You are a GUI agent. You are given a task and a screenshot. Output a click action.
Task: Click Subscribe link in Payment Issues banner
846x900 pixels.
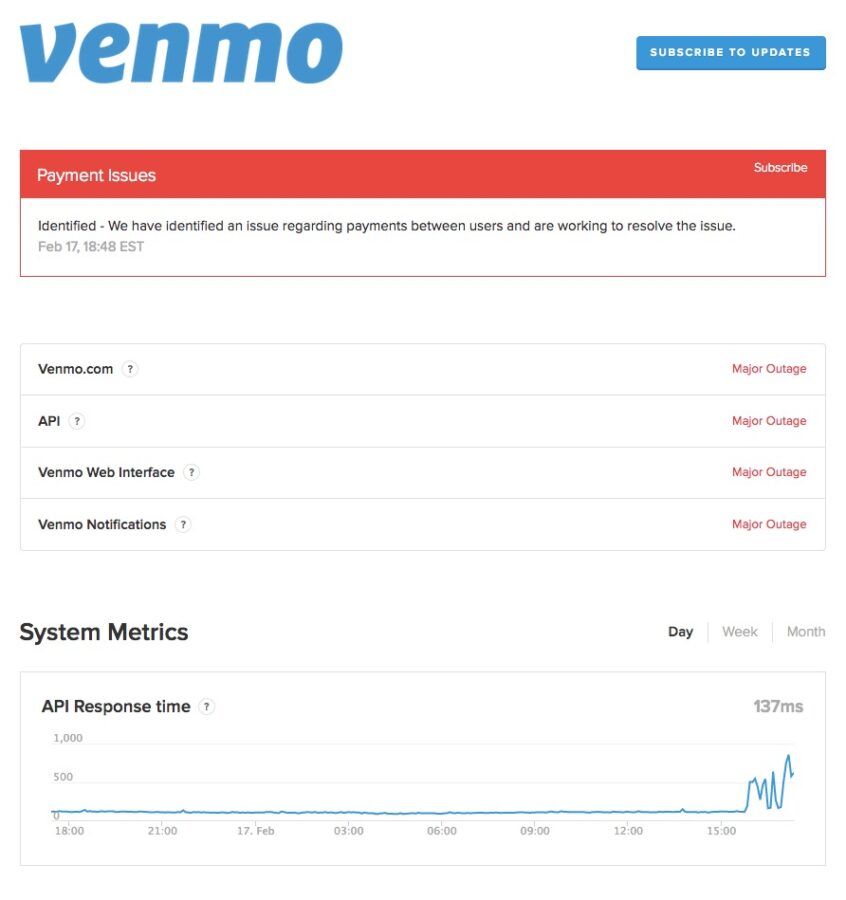pos(780,168)
